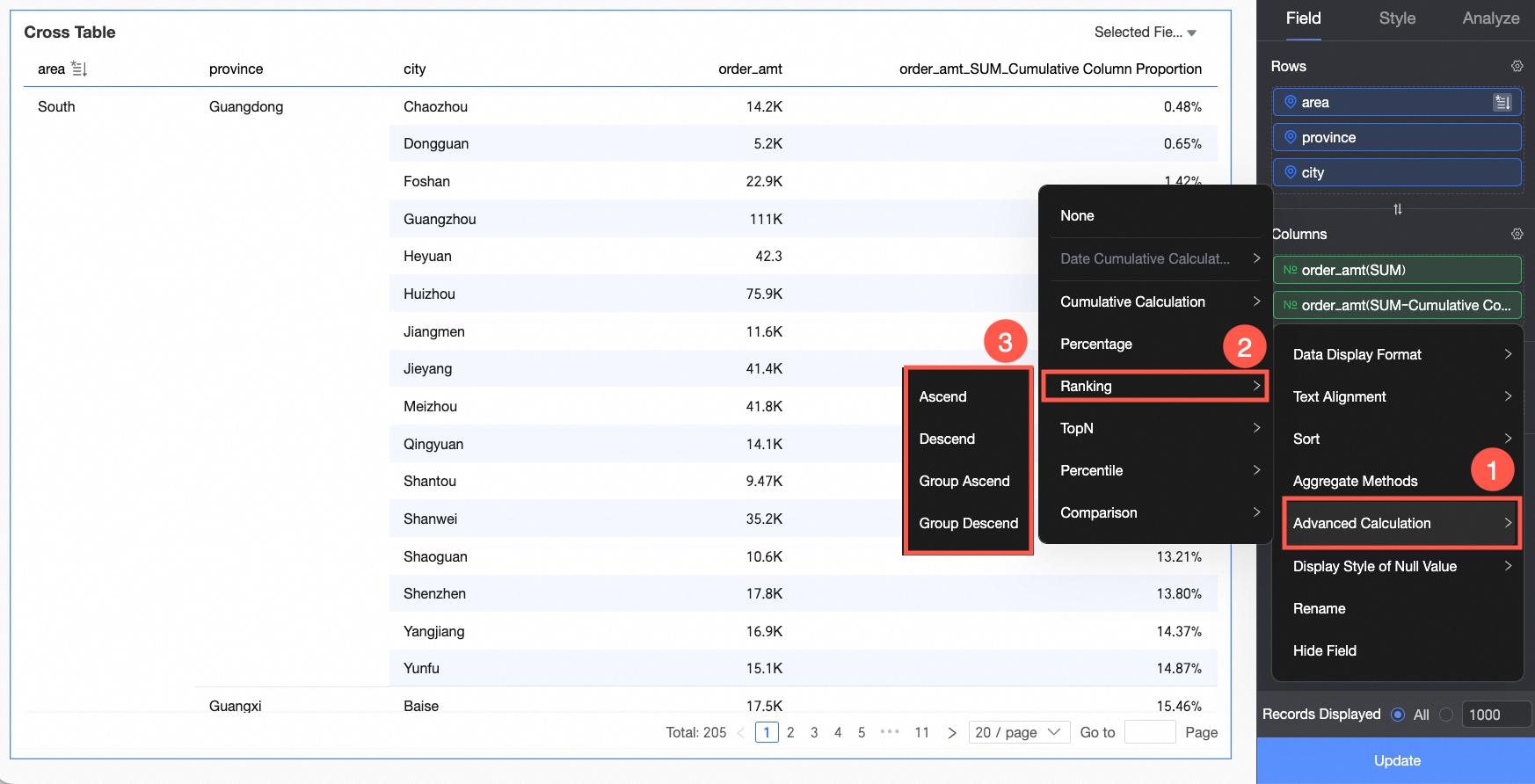Go to page 2
Viewport: 1535px width, 784px height.
790,732
